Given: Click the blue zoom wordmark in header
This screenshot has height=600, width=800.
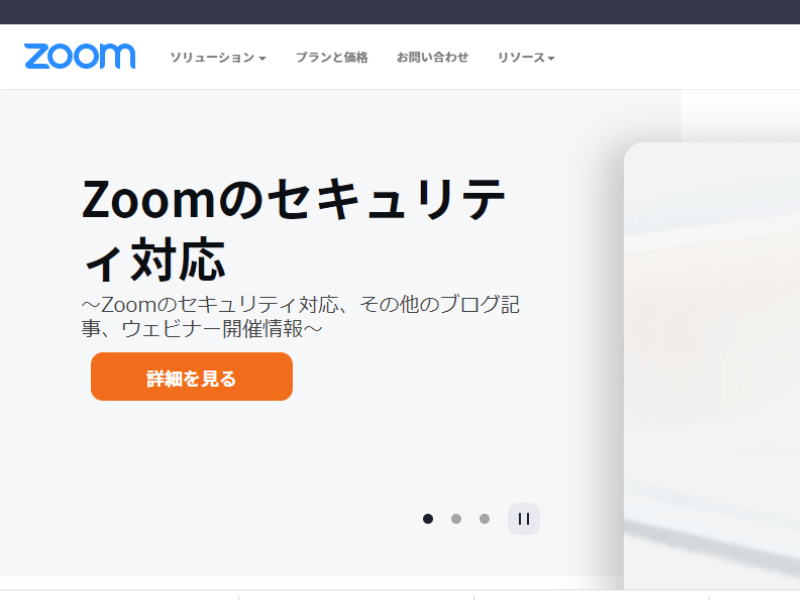Looking at the screenshot, I should [80, 56].
